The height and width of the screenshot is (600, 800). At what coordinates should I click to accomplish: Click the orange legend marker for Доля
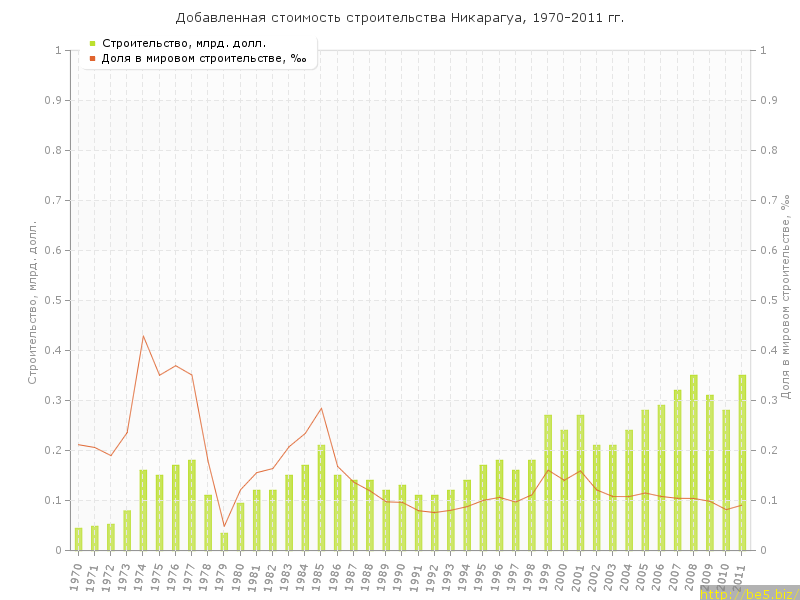click(92, 58)
